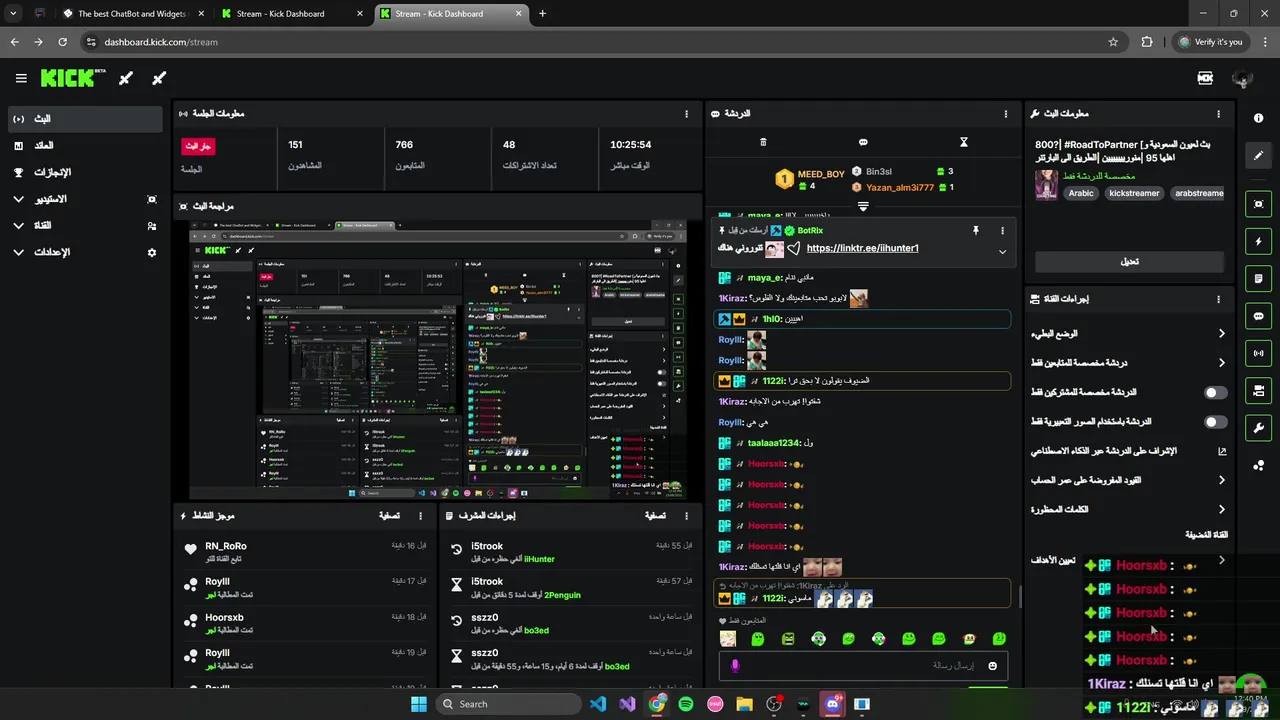Expand banned words (الكلمات المحظورة) chevron
The width and height of the screenshot is (1280, 720).
(1221, 510)
